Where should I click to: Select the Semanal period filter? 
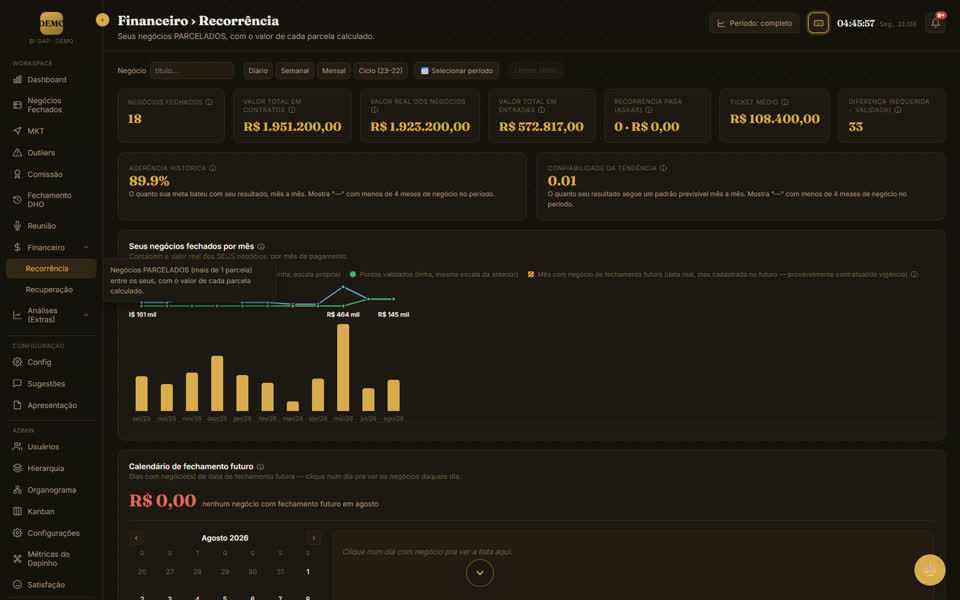pyautogui.click(x=294, y=70)
